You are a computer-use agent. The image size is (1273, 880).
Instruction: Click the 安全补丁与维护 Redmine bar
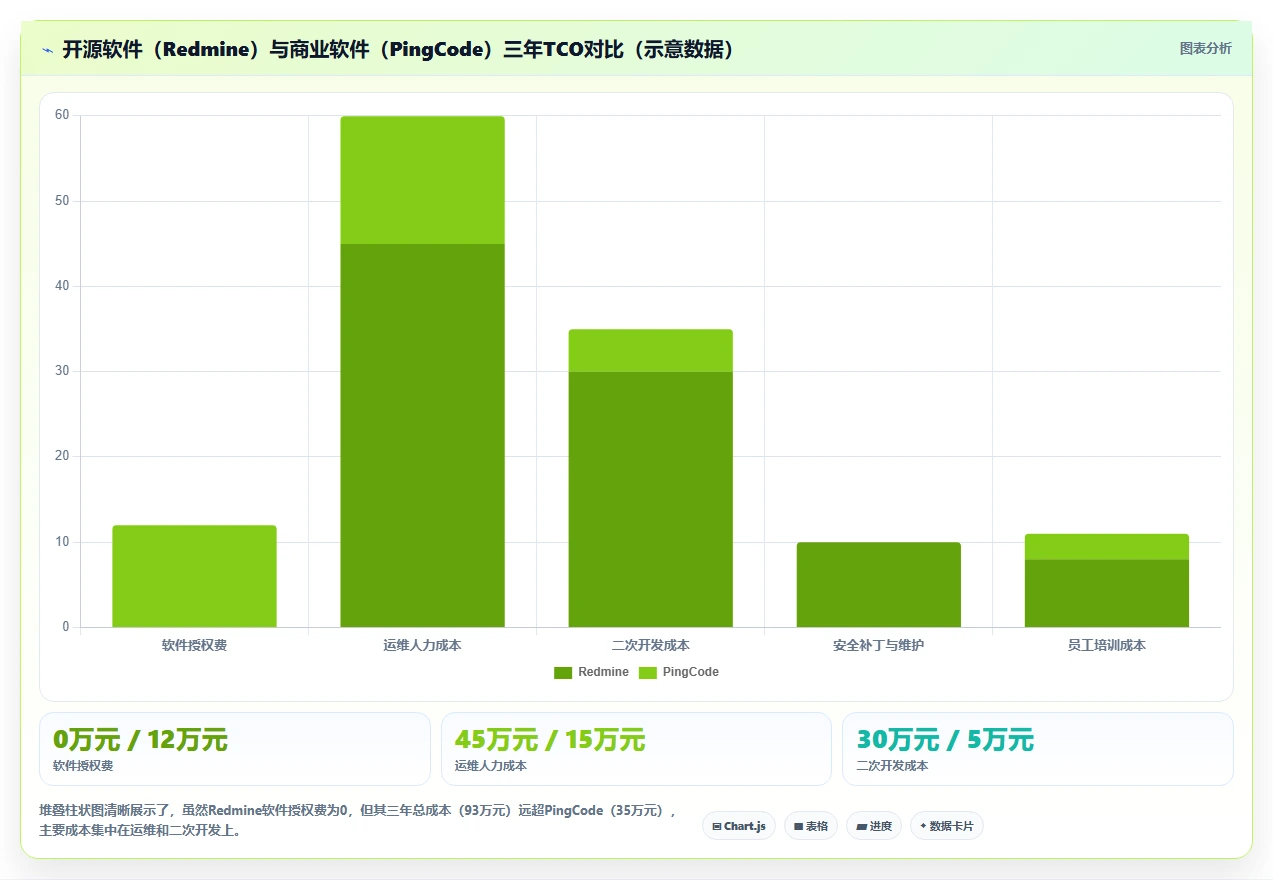(x=878, y=584)
